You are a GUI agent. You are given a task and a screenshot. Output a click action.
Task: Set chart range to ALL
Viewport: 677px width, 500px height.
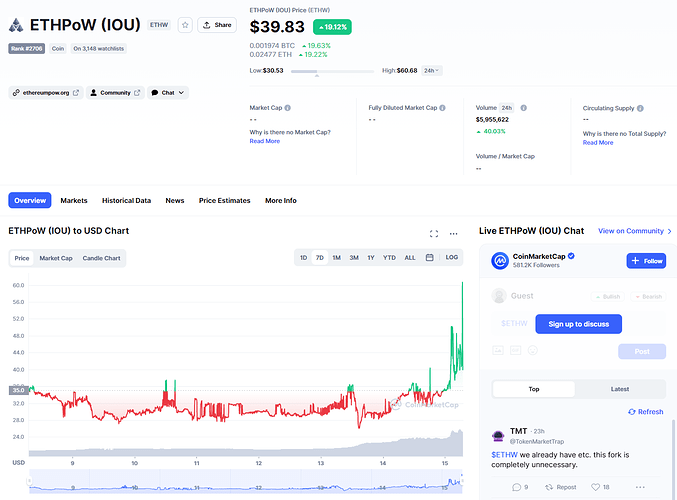click(410, 257)
